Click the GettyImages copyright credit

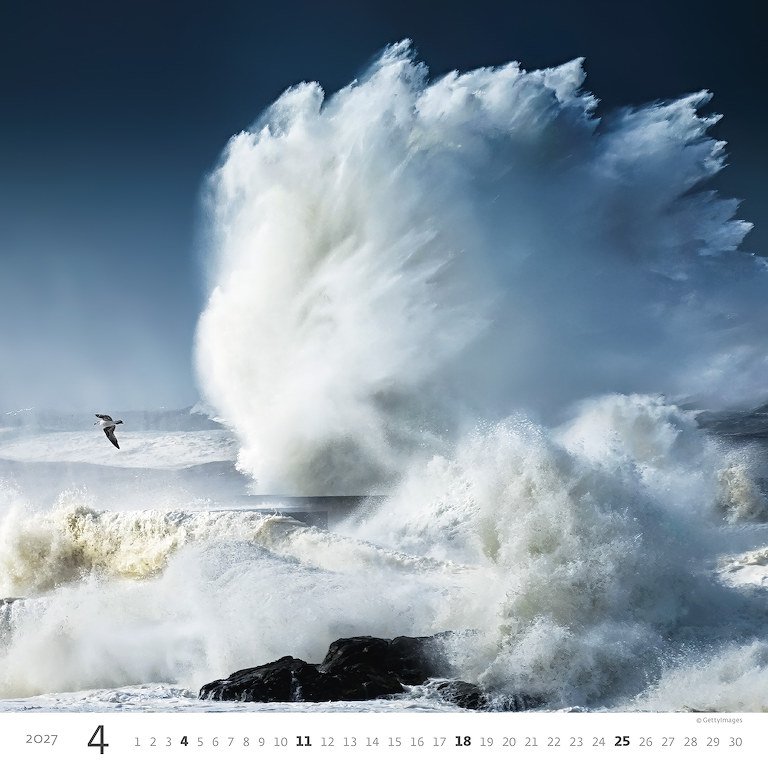pyautogui.click(x=720, y=720)
